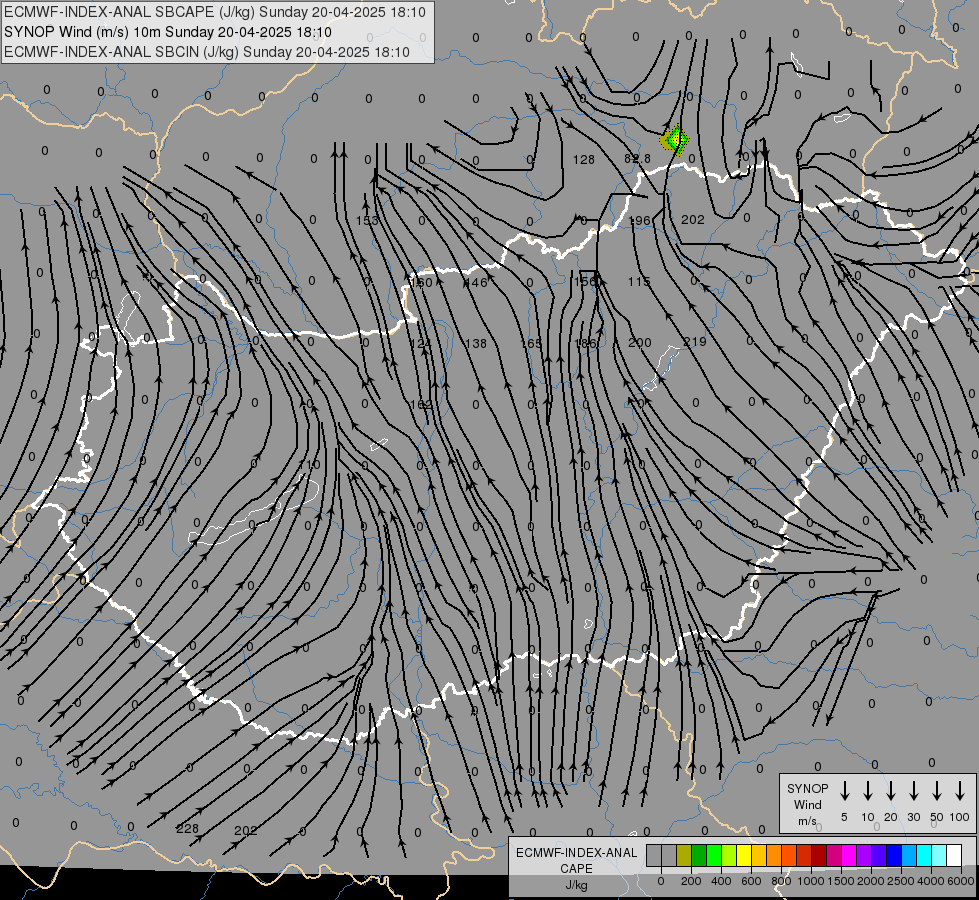Click the map value '165'
Screen dimensions: 979x900
[x=531, y=344]
